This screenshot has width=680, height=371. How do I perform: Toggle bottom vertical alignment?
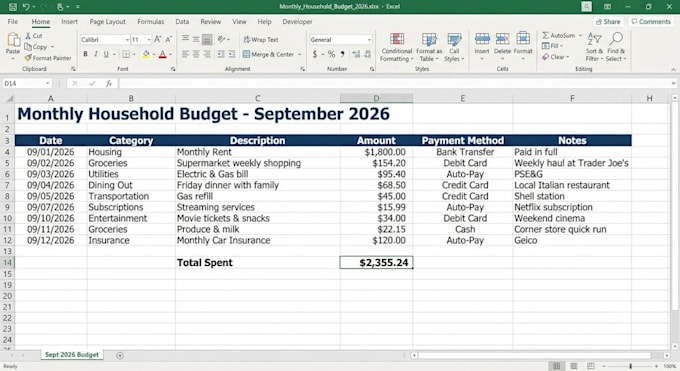pos(207,39)
